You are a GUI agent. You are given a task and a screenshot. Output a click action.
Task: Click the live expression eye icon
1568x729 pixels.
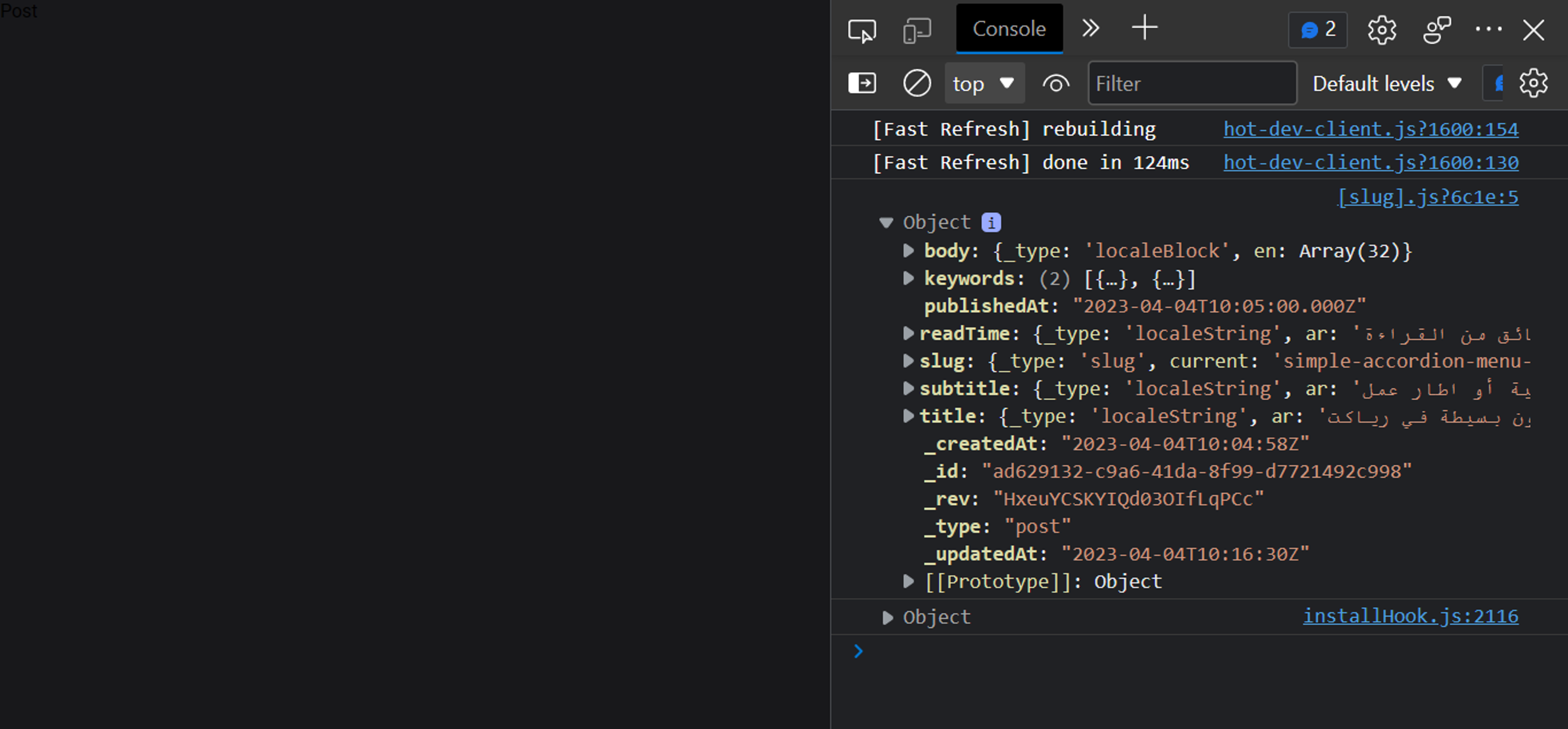pos(1056,83)
